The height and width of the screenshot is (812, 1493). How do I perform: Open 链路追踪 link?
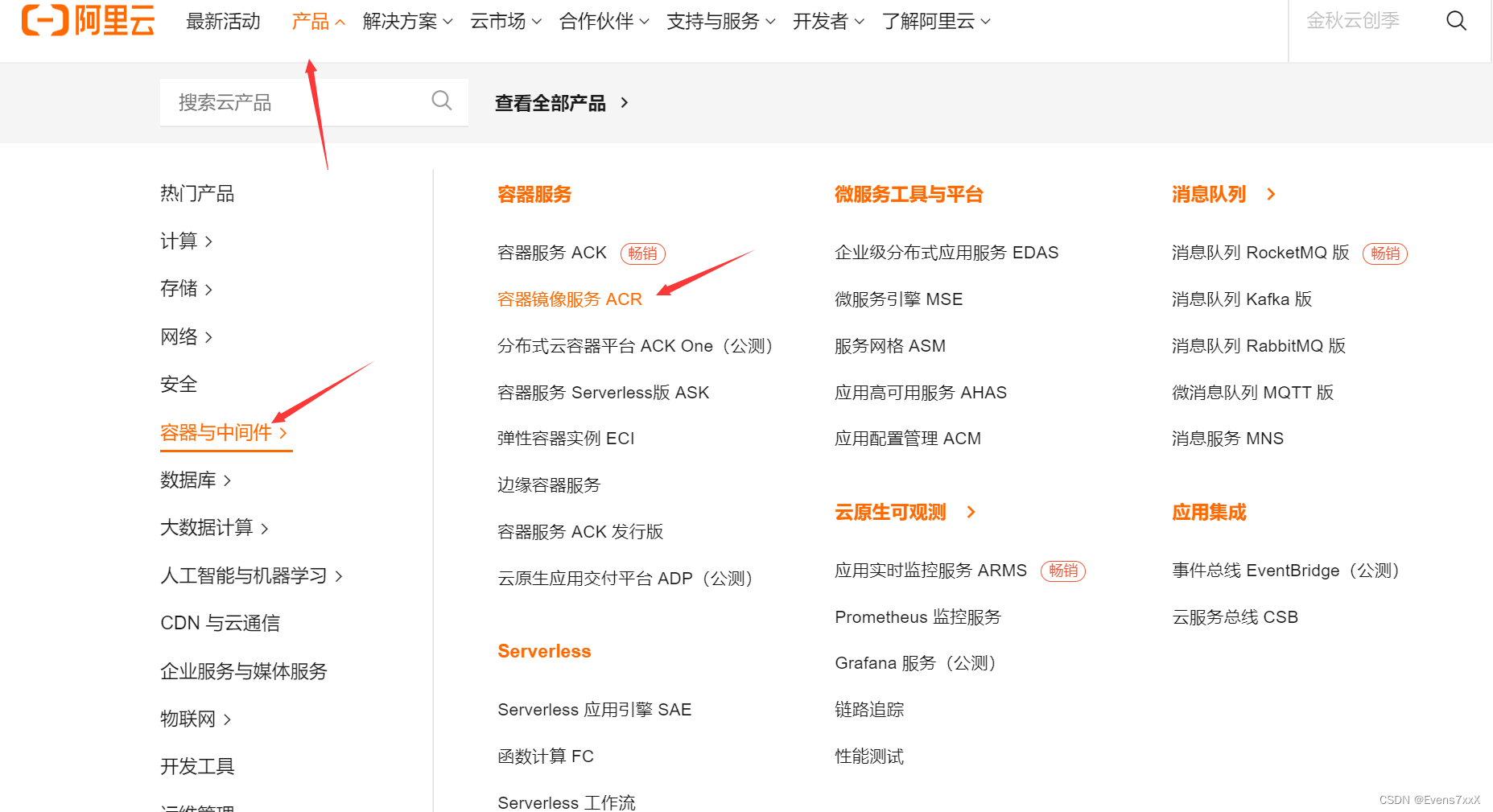(869, 710)
